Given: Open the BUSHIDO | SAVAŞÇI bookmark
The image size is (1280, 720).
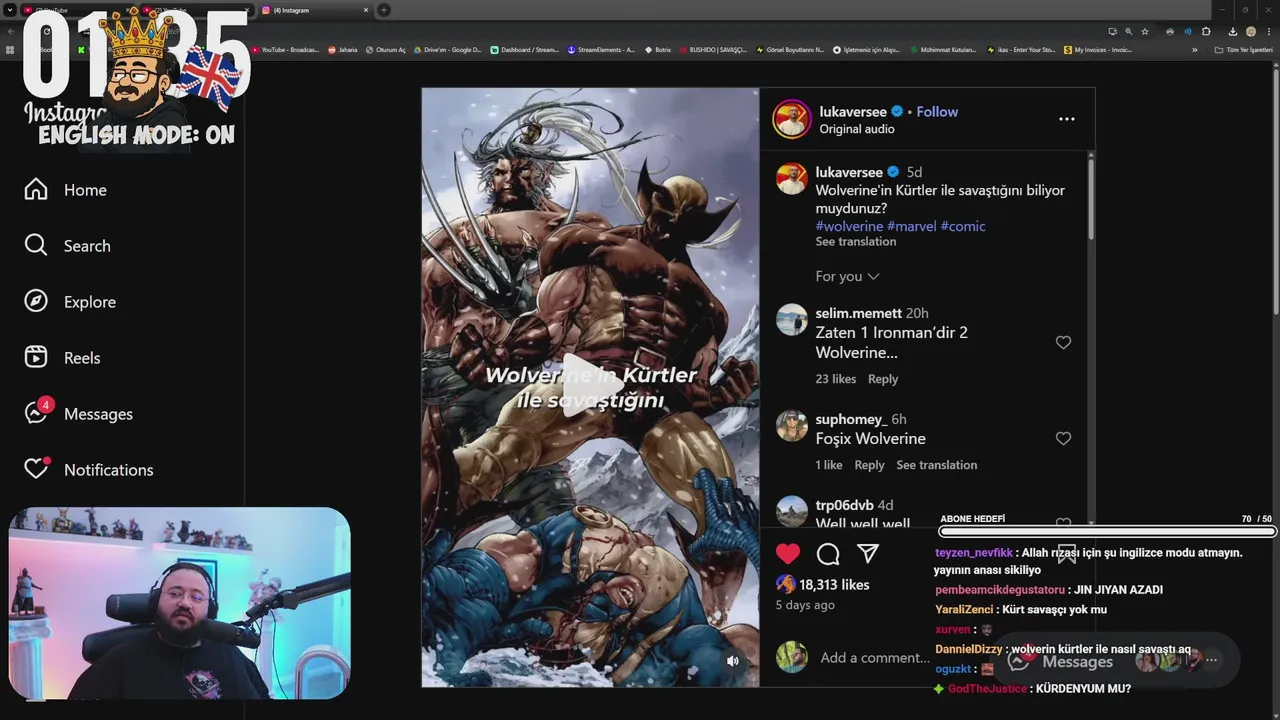Looking at the screenshot, I should point(713,50).
